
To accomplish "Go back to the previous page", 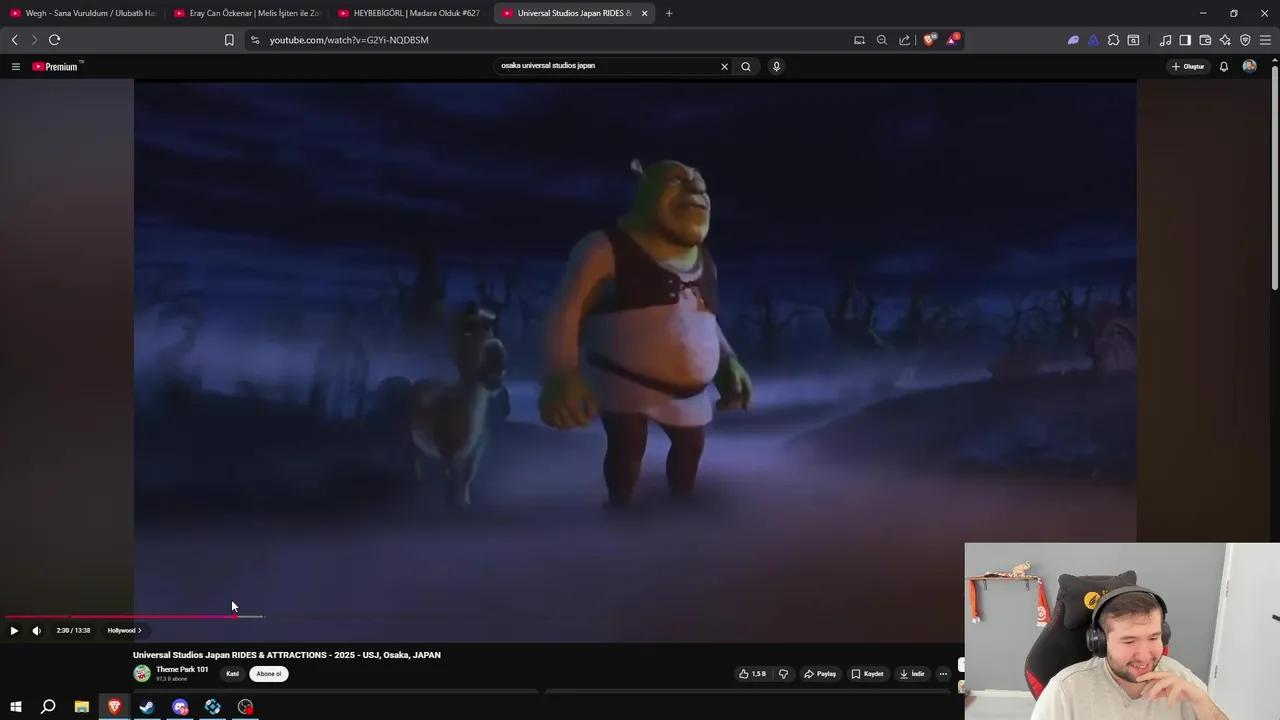I will pos(14,40).
